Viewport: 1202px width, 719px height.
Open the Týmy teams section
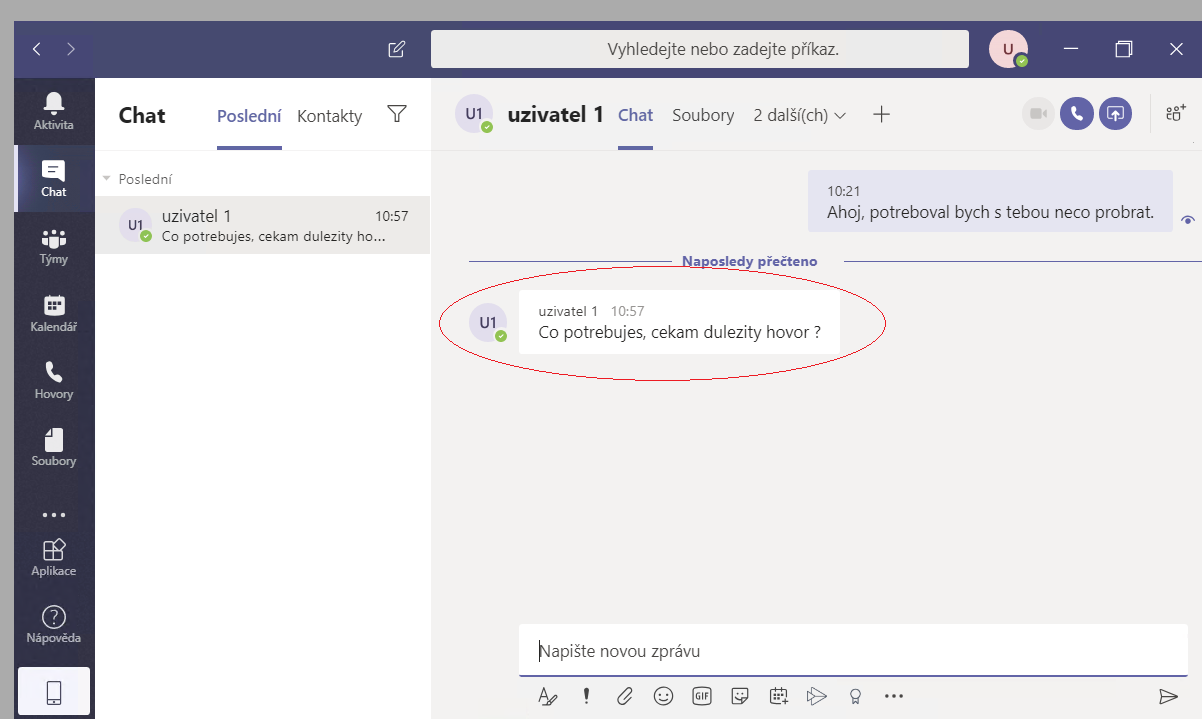point(54,246)
